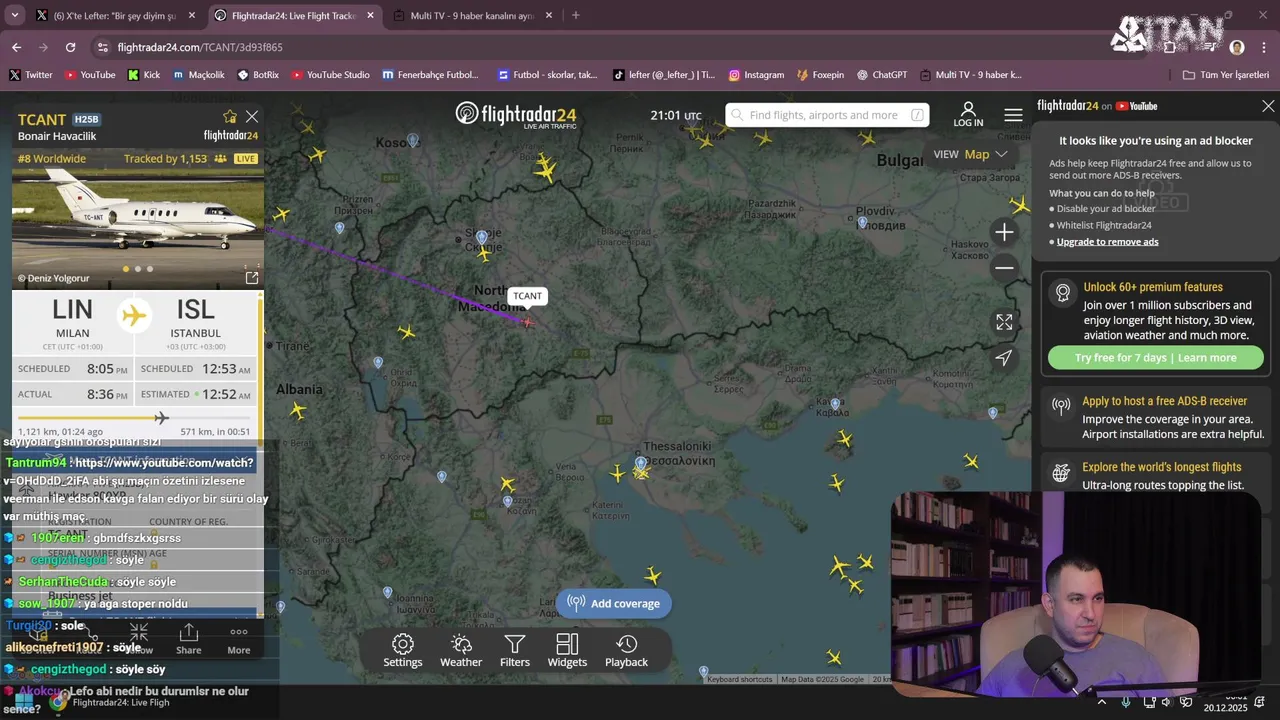Image resolution: width=1280 pixels, height=720 pixels.
Task: Reload the page
Action: (70, 47)
